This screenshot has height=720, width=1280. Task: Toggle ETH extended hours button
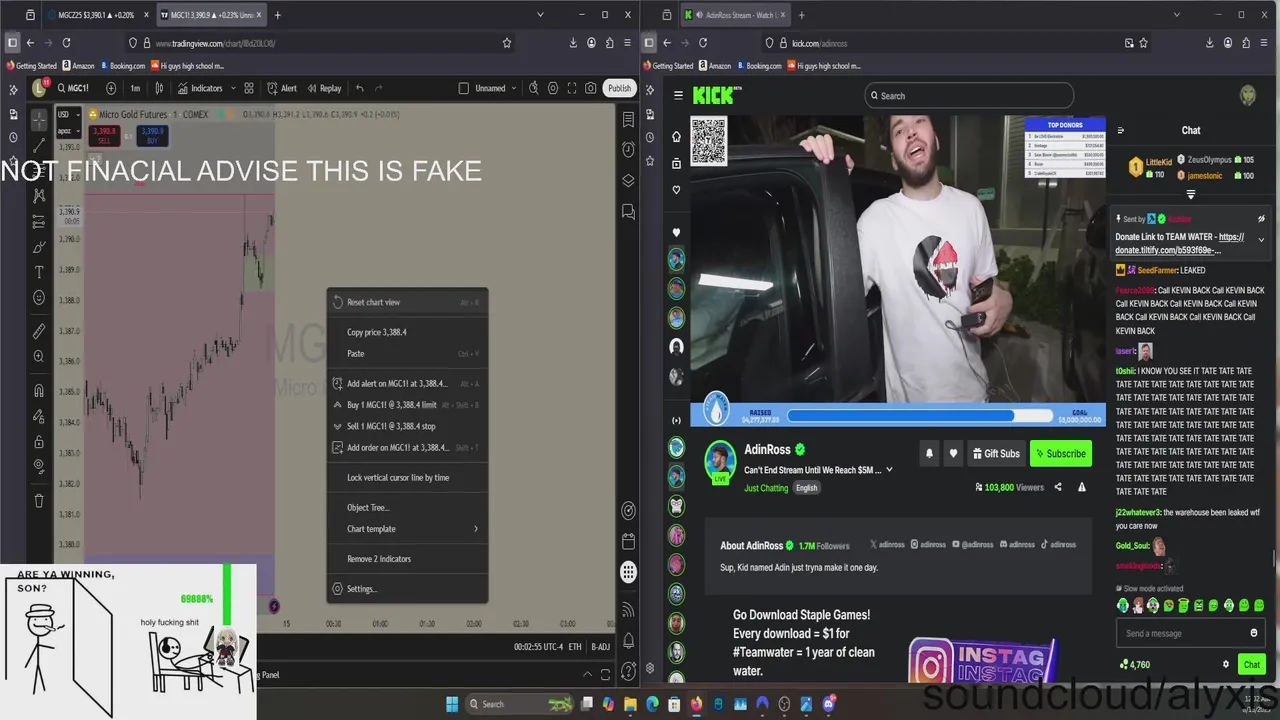(x=575, y=647)
